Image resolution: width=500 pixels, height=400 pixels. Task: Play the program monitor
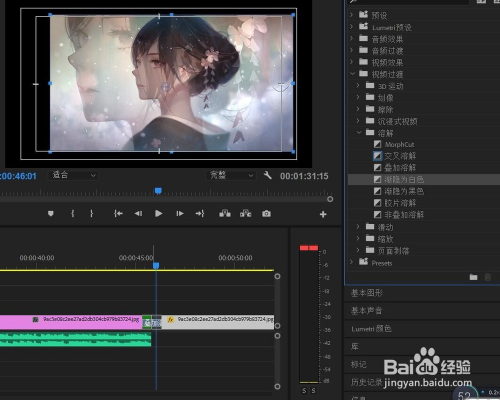click(x=159, y=214)
